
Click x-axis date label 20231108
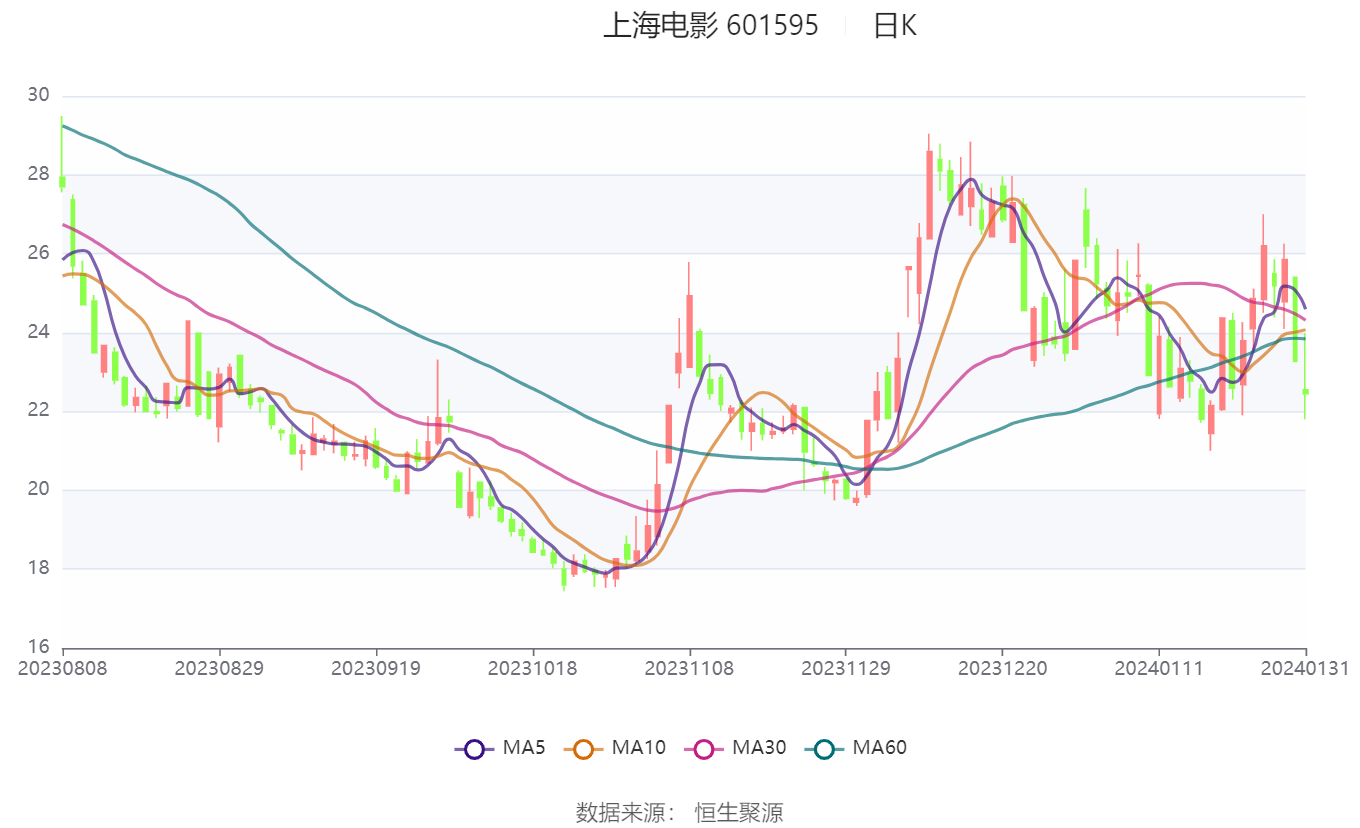point(690,668)
